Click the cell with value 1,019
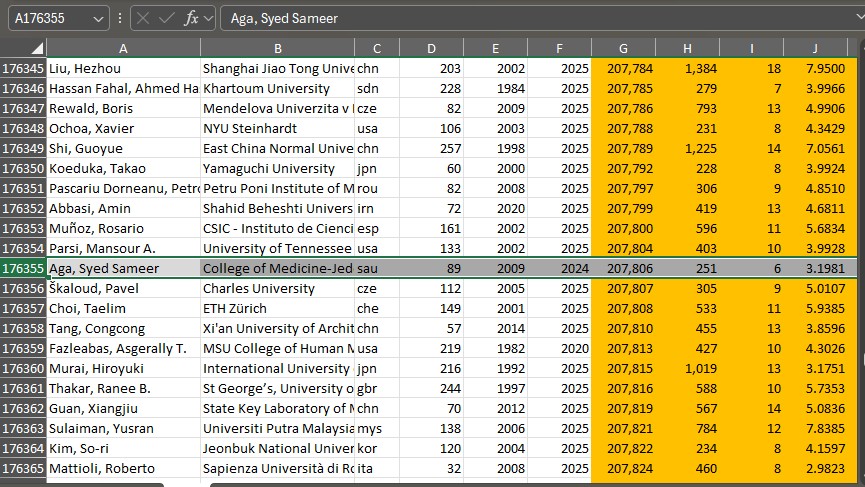The width and height of the screenshot is (865, 487). click(687, 368)
